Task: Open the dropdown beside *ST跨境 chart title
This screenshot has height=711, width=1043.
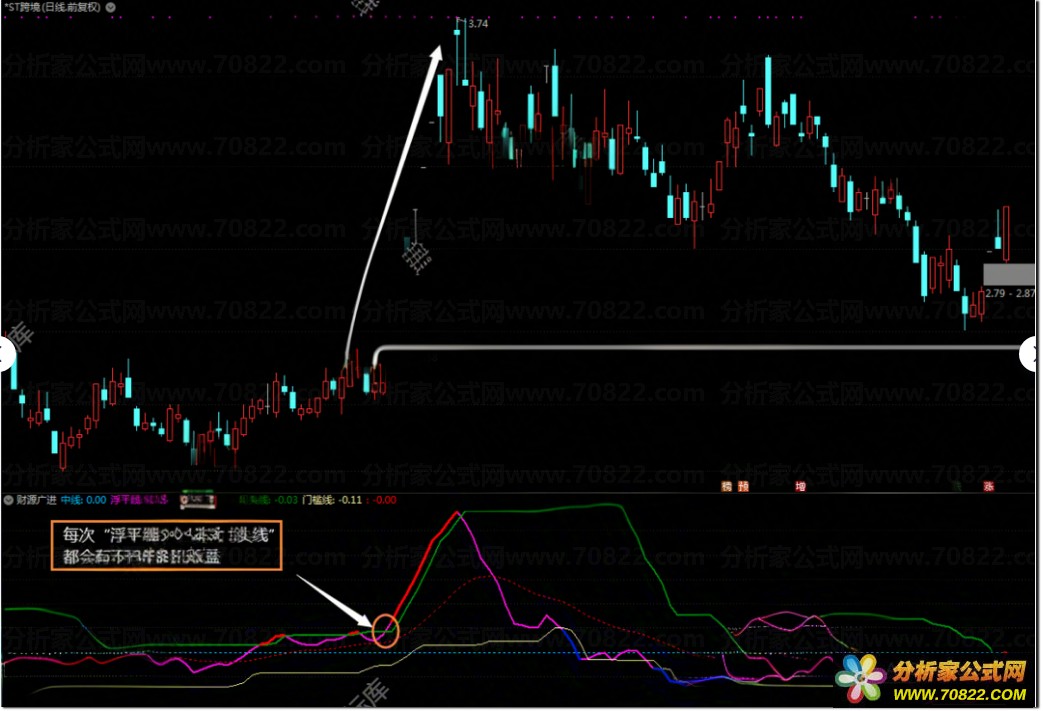Action: click(x=110, y=7)
